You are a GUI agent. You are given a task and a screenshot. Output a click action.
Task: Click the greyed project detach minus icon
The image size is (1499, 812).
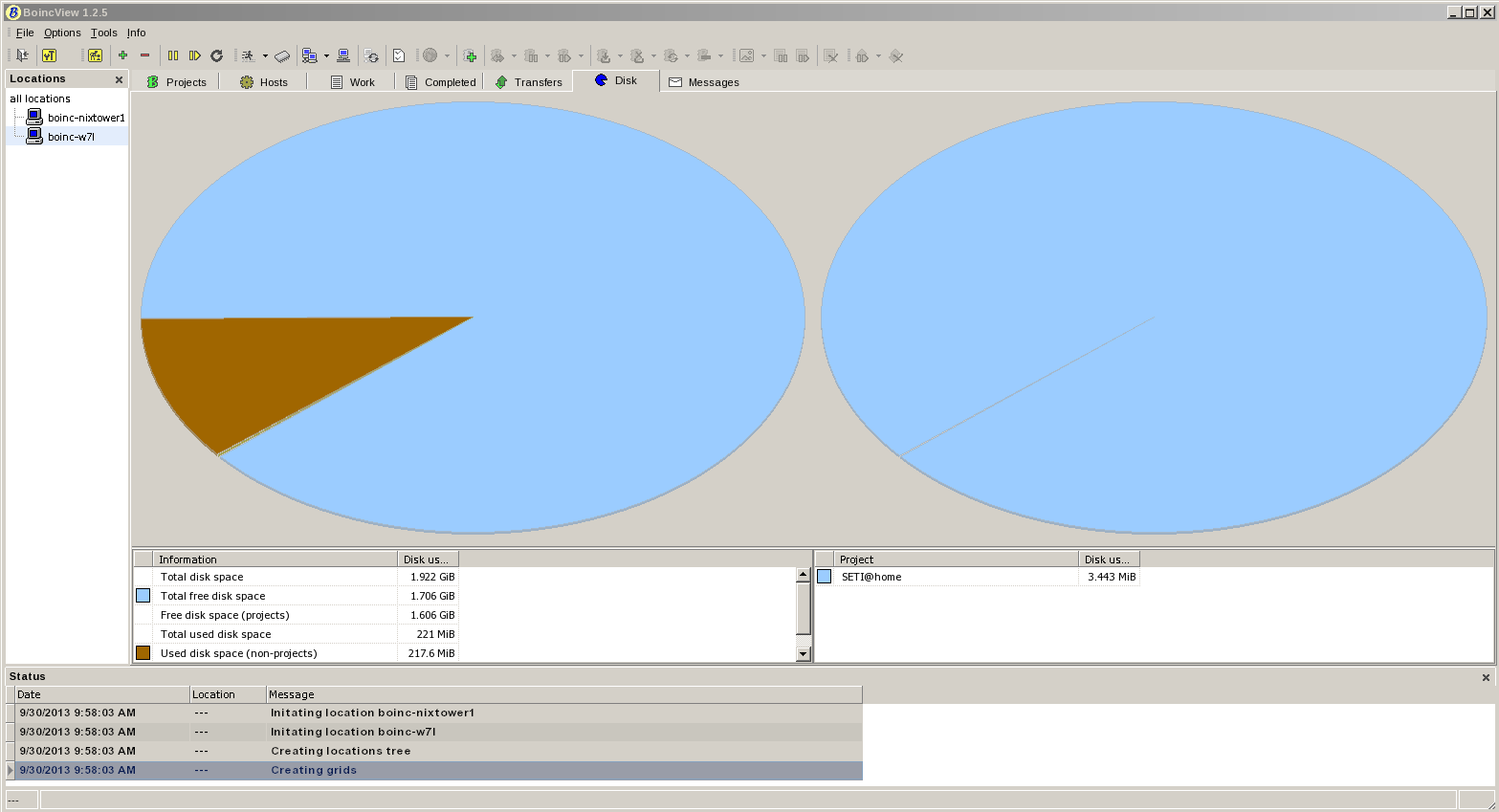(704, 55)
